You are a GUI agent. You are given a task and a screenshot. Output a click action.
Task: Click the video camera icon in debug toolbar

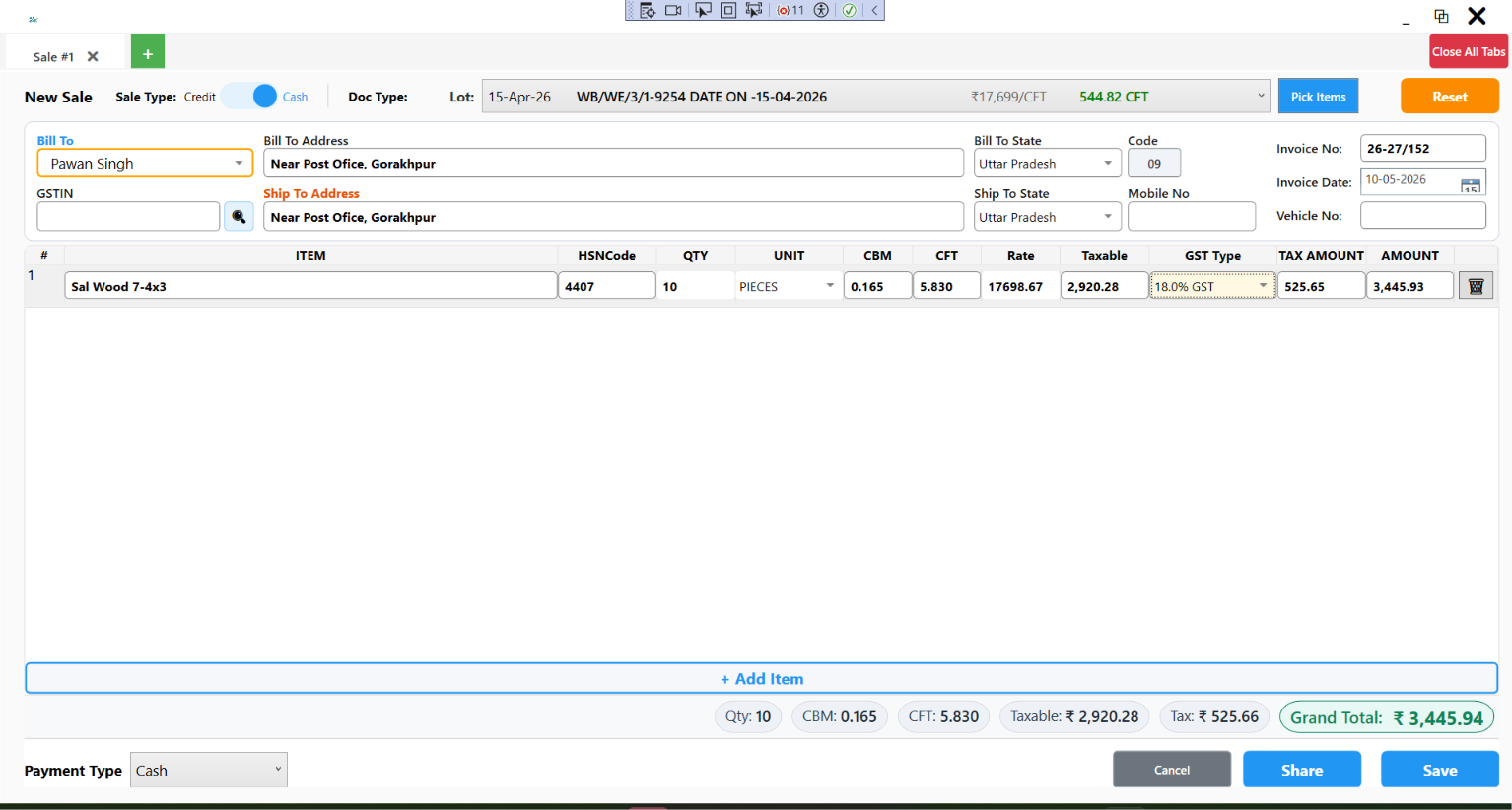tap(673, 10)
